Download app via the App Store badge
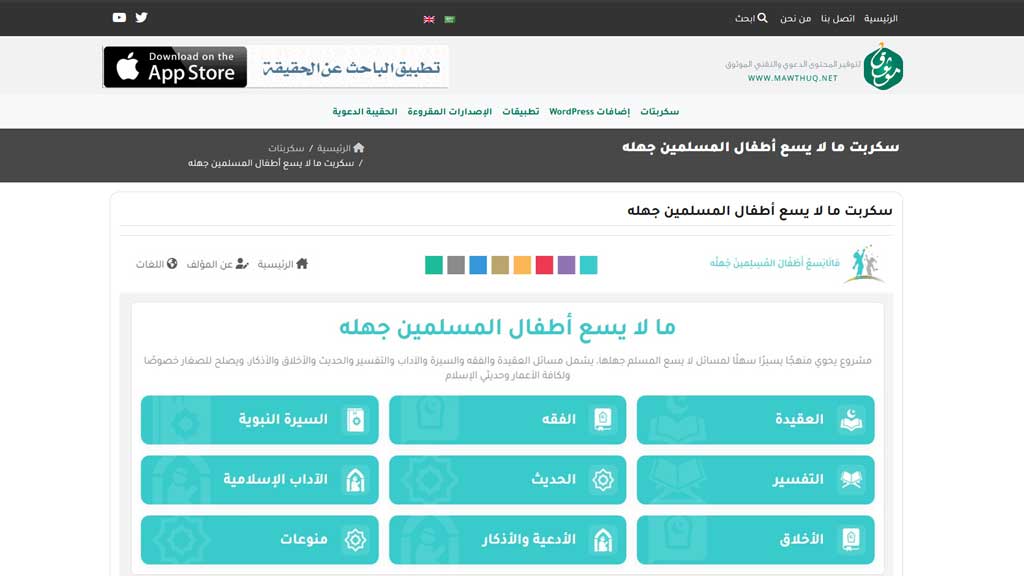1024x576 pixels. tap(175, 66)
